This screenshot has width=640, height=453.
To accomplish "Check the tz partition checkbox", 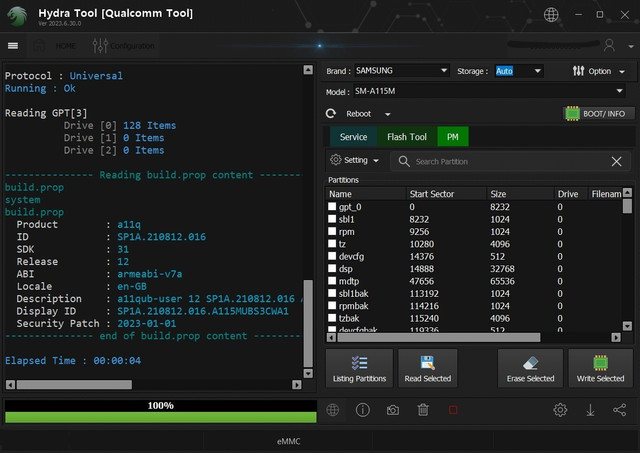I will point(332,244).
